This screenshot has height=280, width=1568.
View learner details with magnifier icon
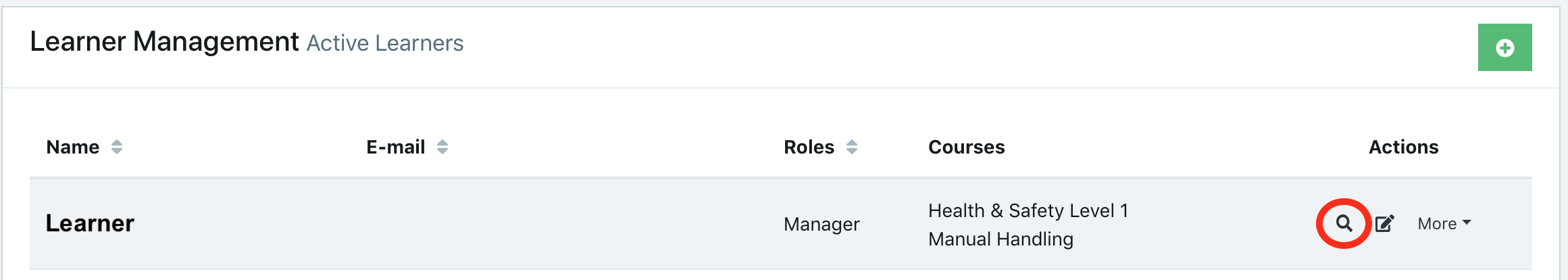tap(1344, 223)
